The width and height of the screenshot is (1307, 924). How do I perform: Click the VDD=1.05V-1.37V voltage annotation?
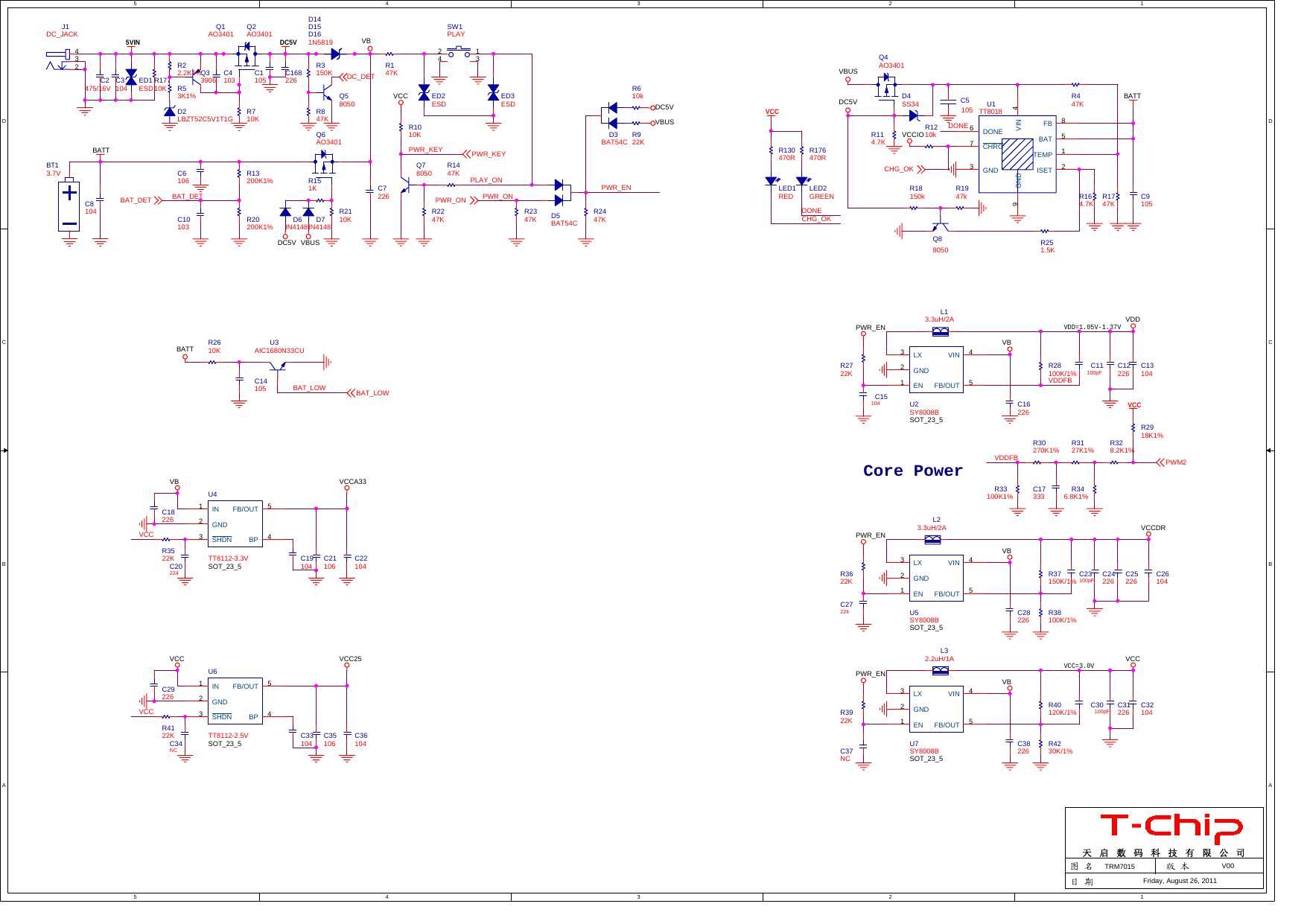click(1090, 325)
